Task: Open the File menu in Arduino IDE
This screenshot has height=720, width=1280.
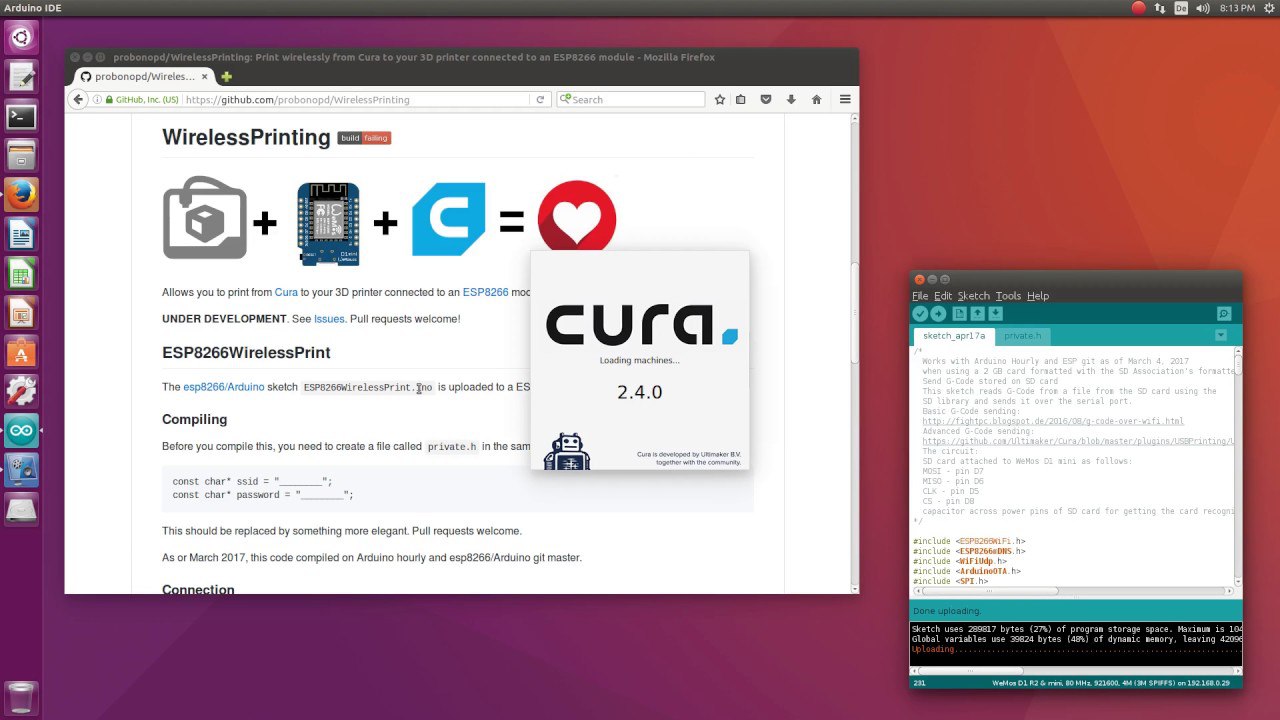Action: (920, 296)
